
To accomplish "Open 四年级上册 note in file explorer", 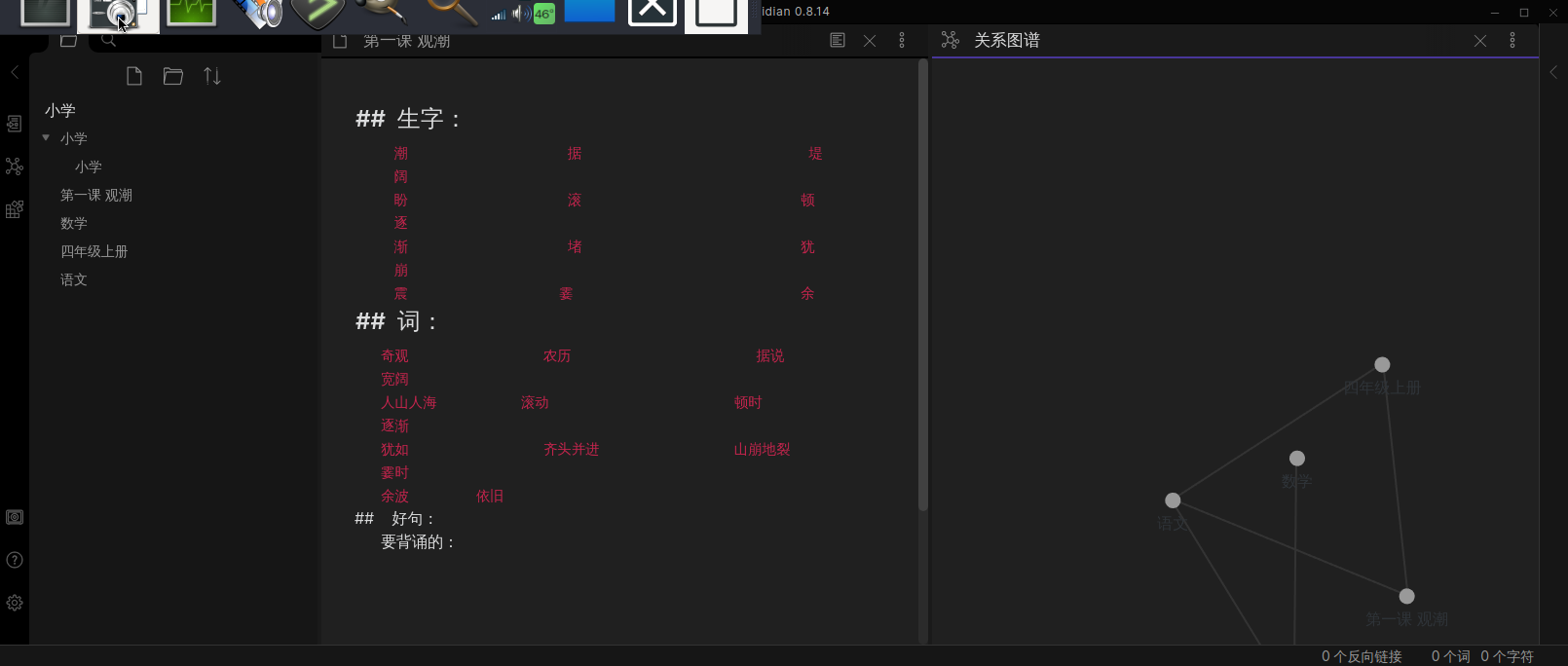I will coord(94,251).
